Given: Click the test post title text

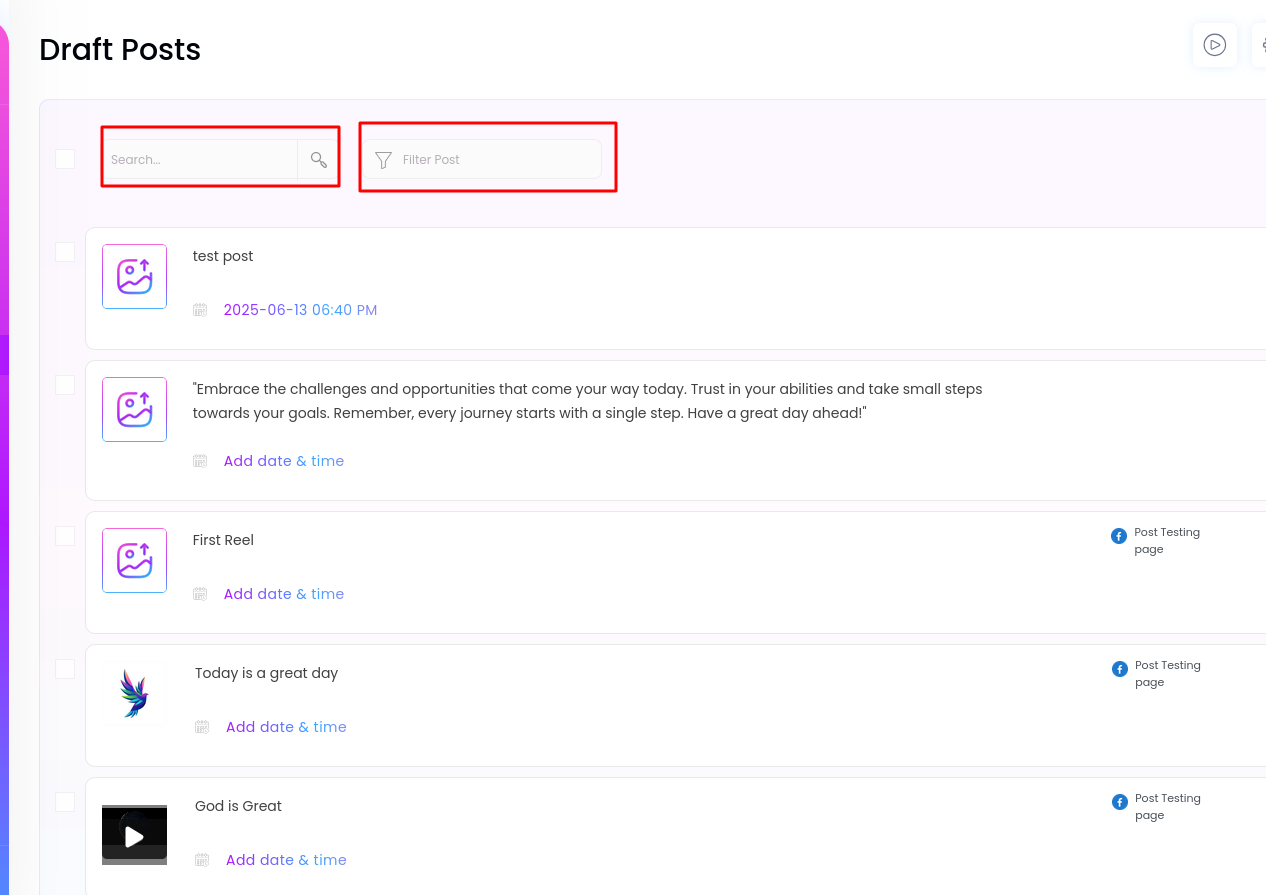Looking at the screenshot, I should coord(223,256).
